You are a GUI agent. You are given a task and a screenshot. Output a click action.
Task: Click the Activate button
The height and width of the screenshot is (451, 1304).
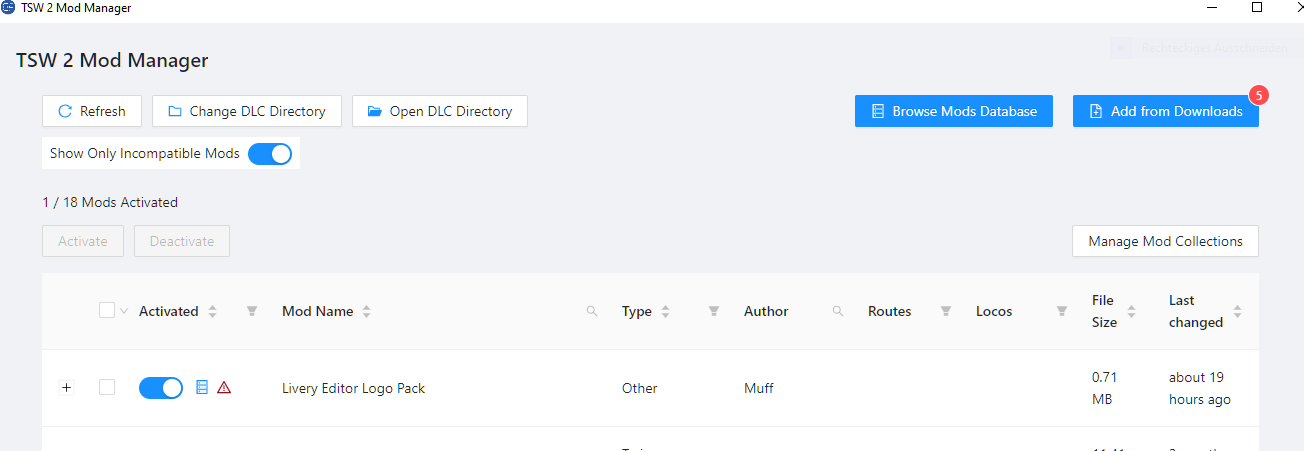pos(83,241)
